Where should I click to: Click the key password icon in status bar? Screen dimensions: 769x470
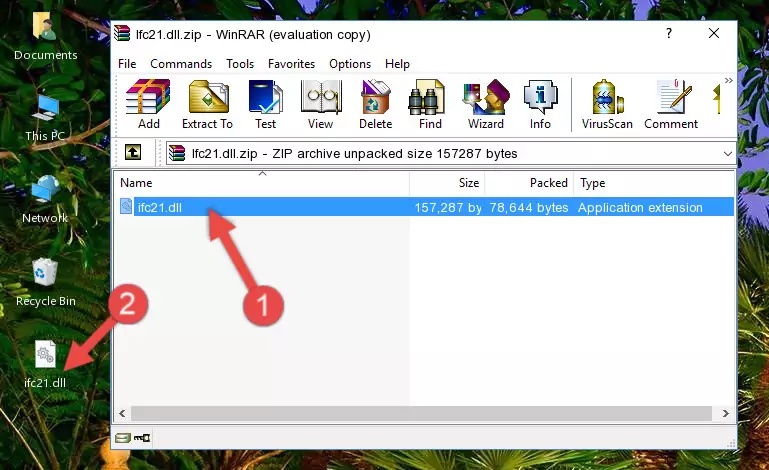tap(142, 438)
